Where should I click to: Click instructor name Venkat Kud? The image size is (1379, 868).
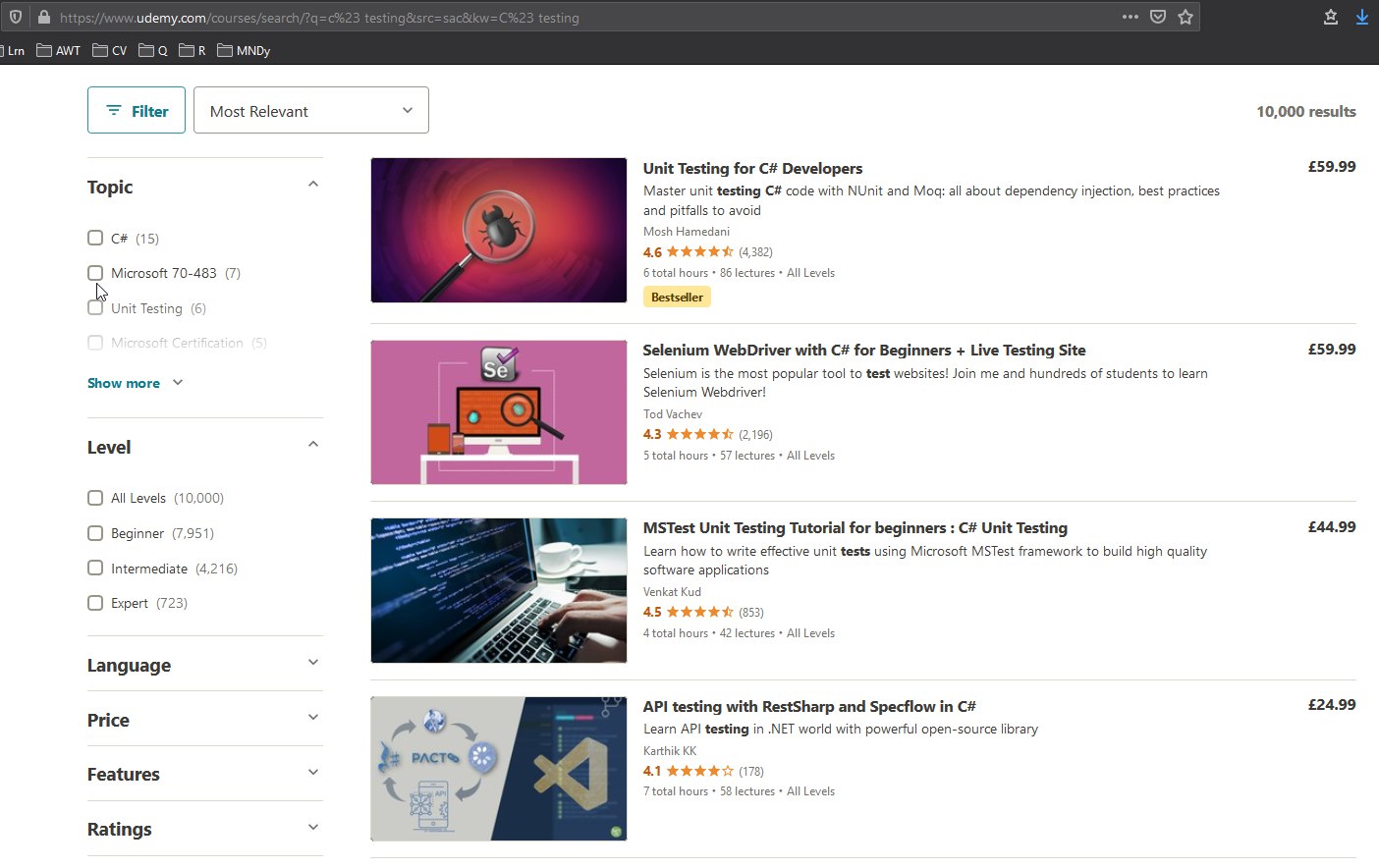pos(672,592)
